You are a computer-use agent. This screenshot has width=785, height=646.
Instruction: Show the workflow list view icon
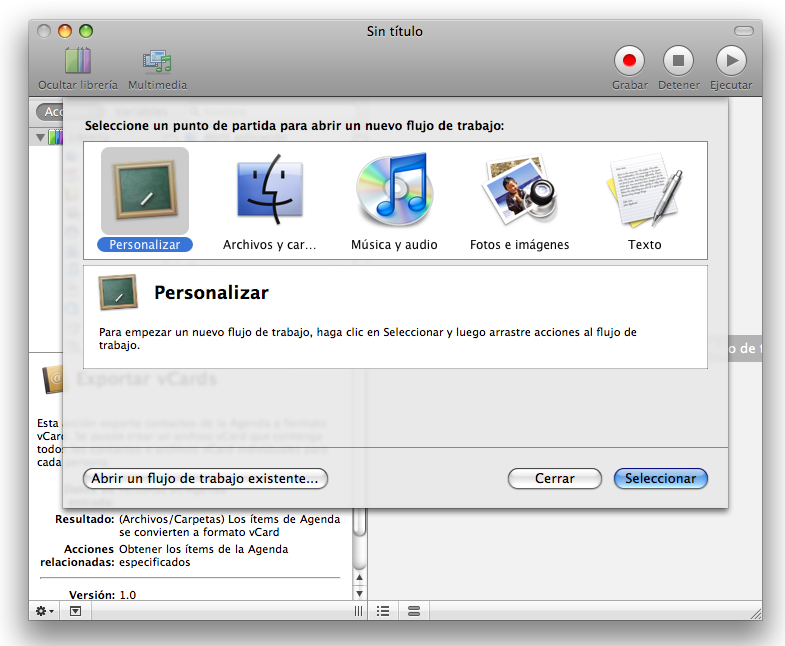(x=383, y=611)
